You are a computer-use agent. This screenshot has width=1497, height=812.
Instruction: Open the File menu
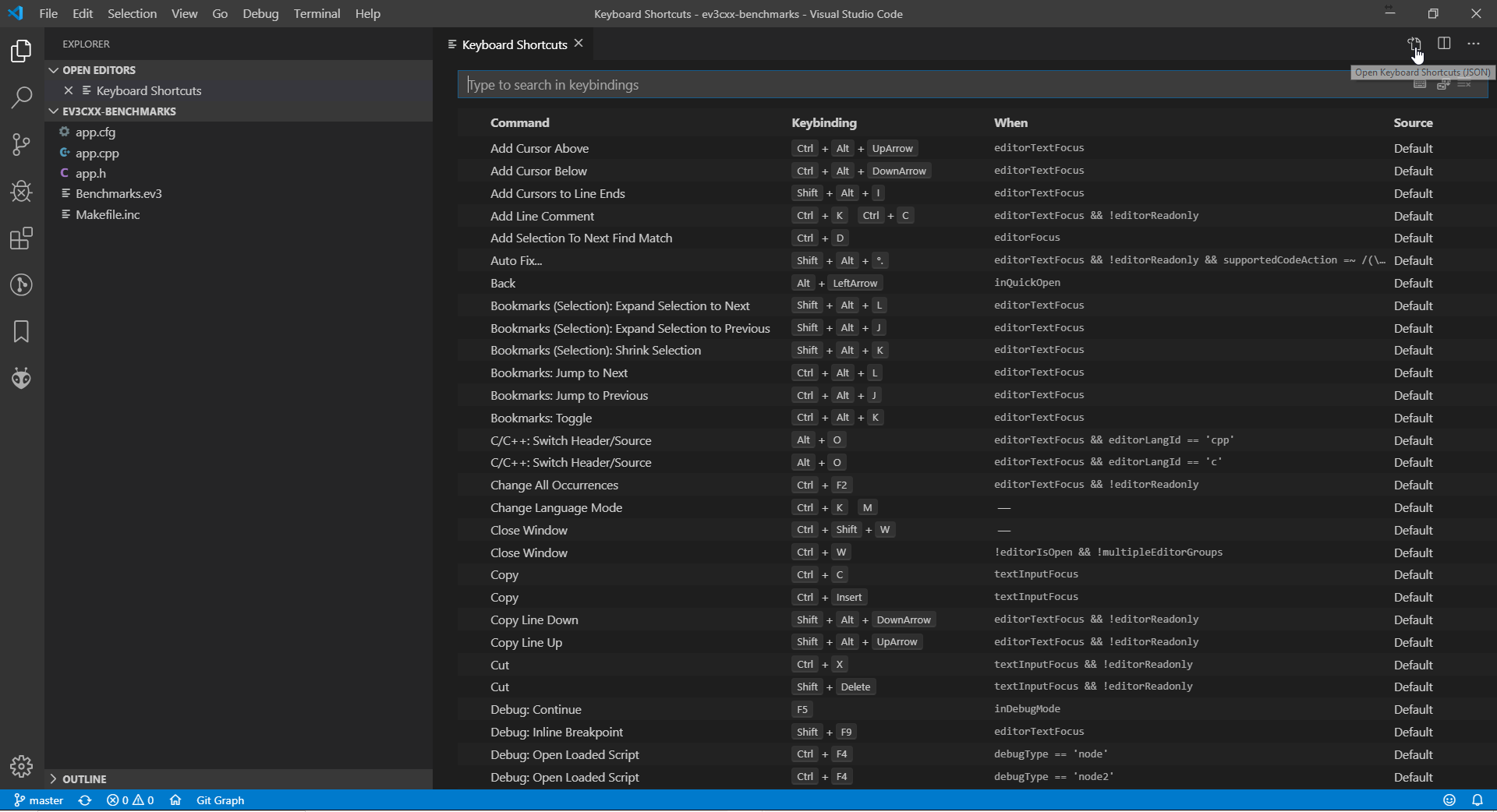click(x=48, y=13)
